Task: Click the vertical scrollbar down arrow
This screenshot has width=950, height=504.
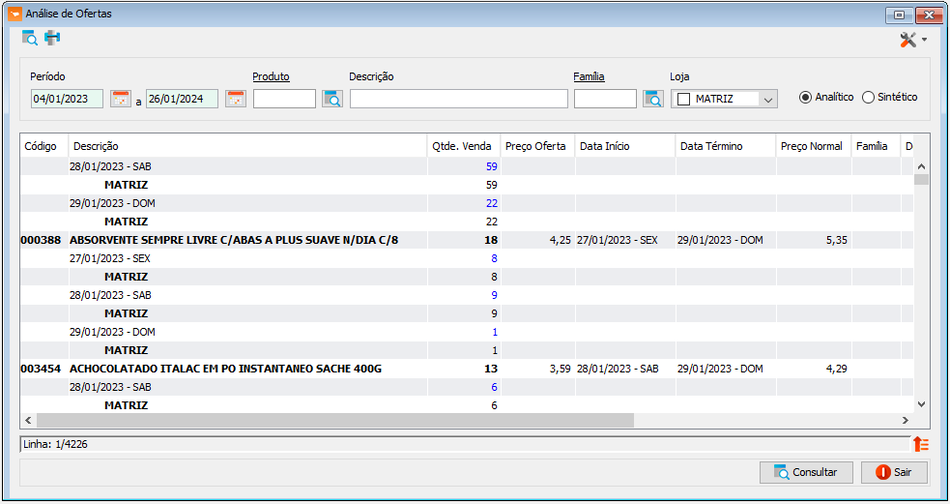Action: point(922,404)
